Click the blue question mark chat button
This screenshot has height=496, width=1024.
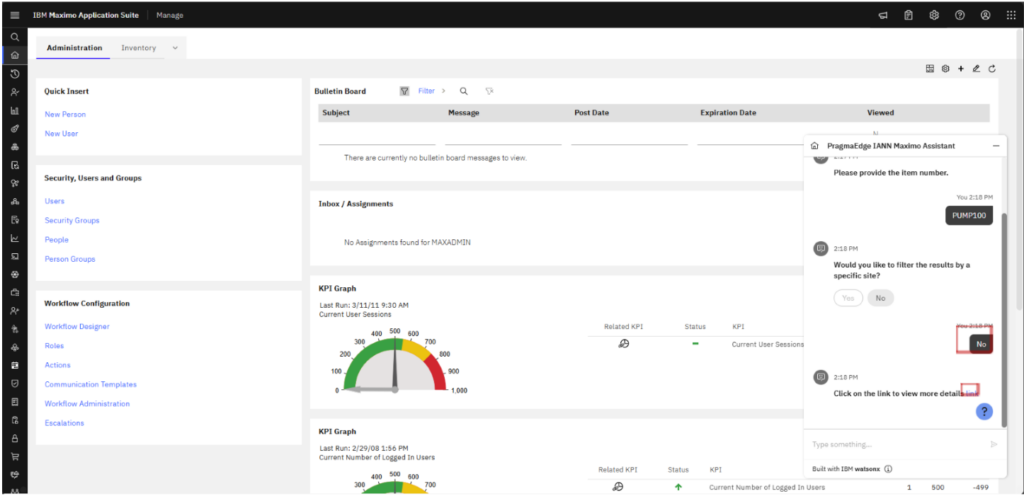point(985,412)
